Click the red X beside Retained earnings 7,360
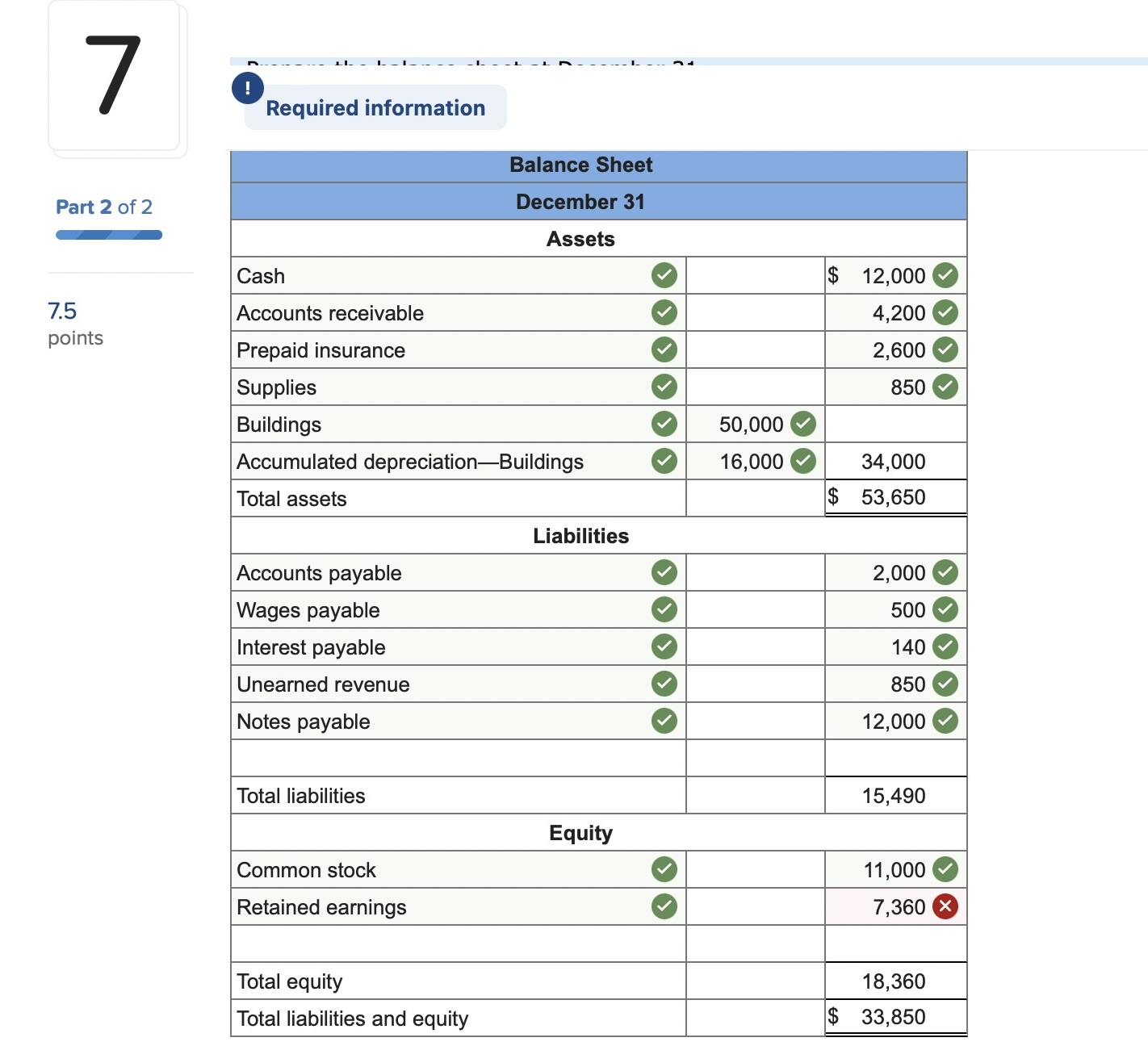This screenshot has height=1046, width=1148. click(945, 906)
